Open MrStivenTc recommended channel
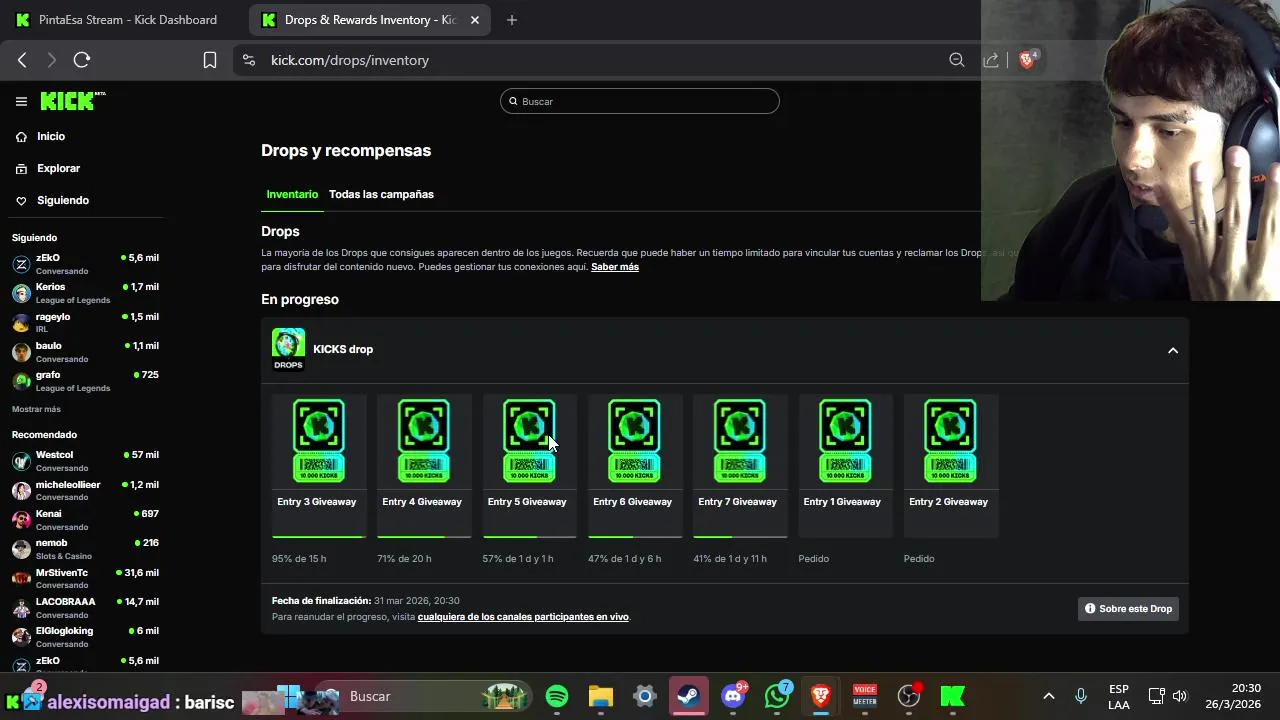 pos(85,578)
